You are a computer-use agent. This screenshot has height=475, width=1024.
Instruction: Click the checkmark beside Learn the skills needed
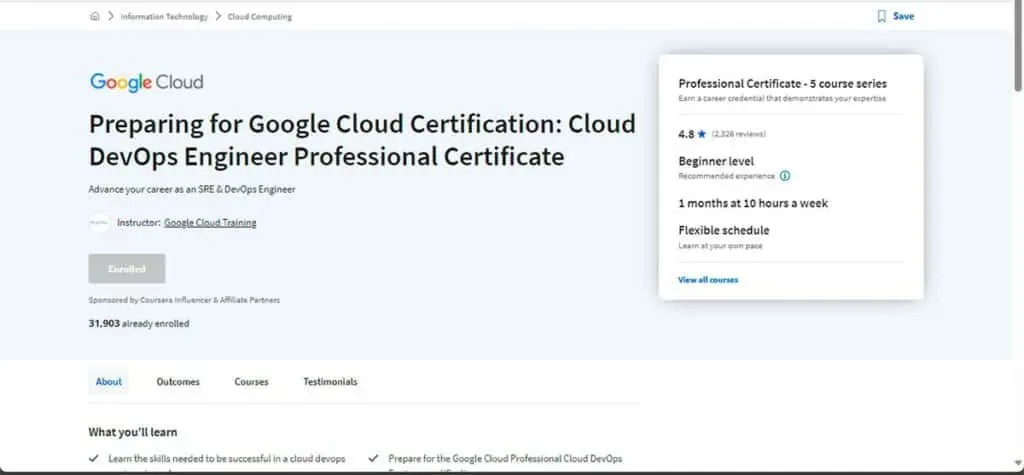94,459
